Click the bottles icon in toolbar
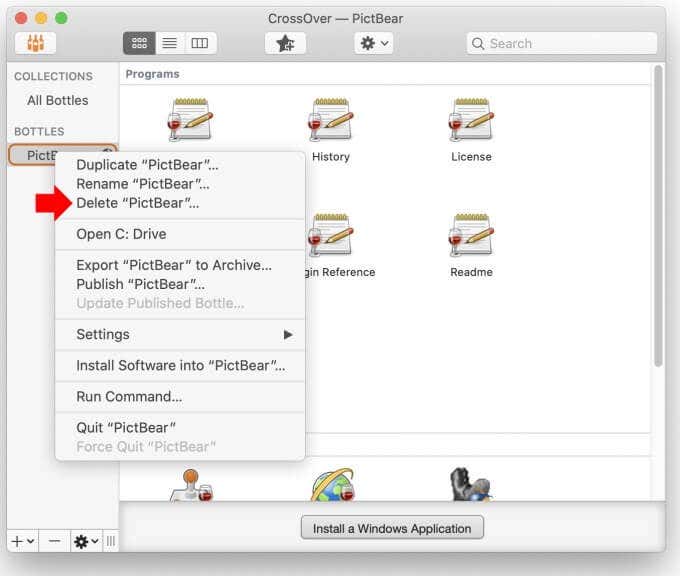 point(35,43)
